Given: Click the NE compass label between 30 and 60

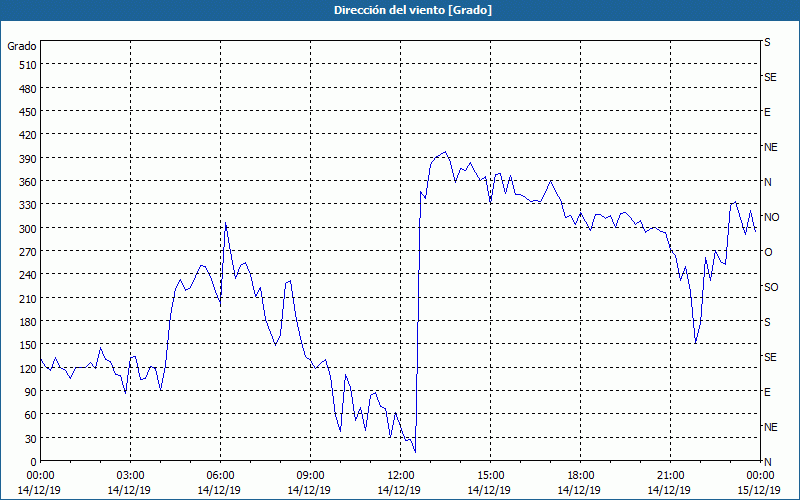Looking at the screenshot, I should click(x=770, y=427).
